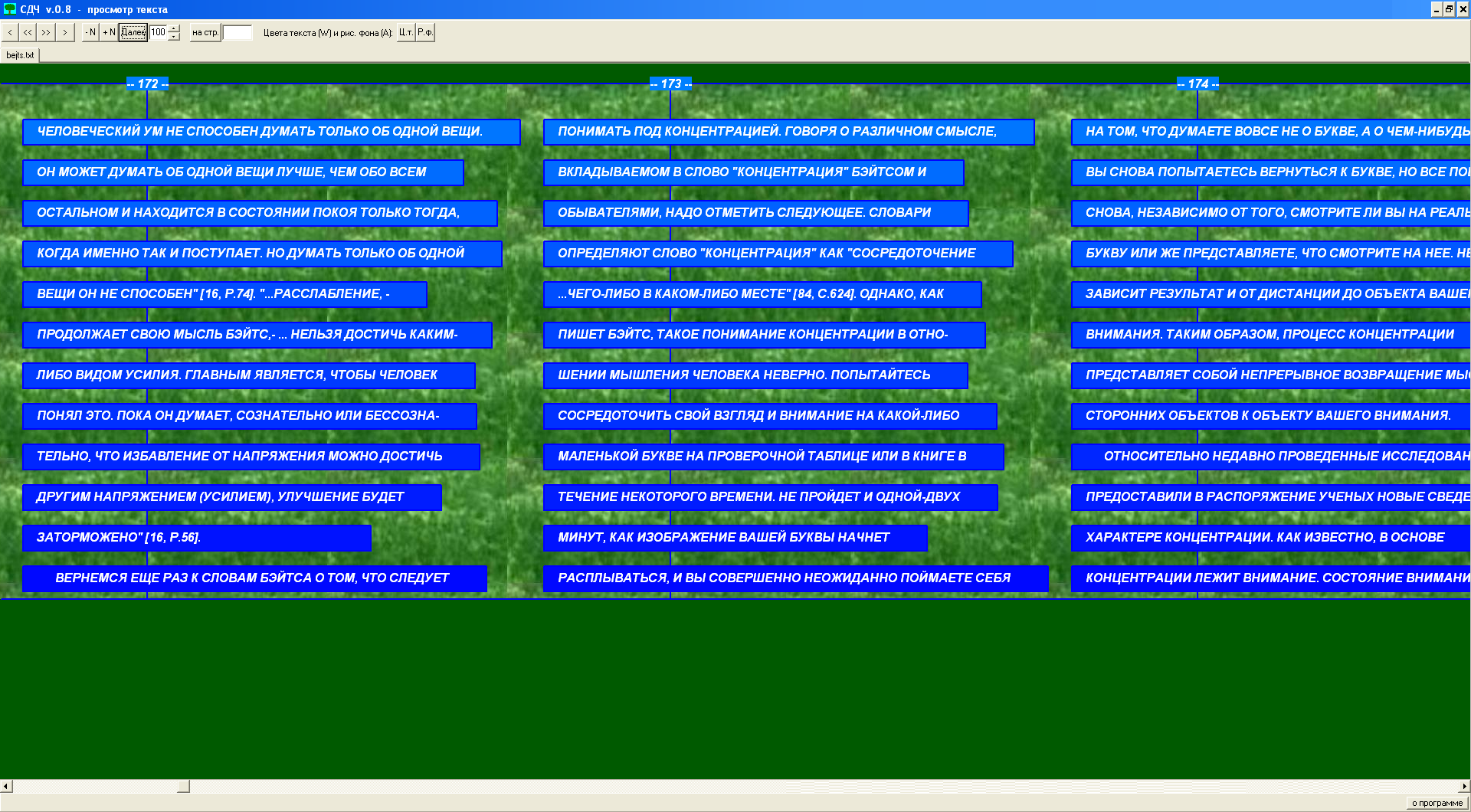Image resolution: width=1471 pixels, height=812 pixels.
Task: Click the double right arrow fast-forward button
Action: coord(47,32)
